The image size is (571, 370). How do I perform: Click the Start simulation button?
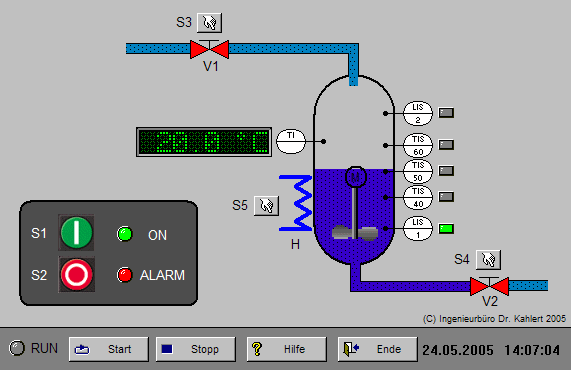tap(109, 349)
